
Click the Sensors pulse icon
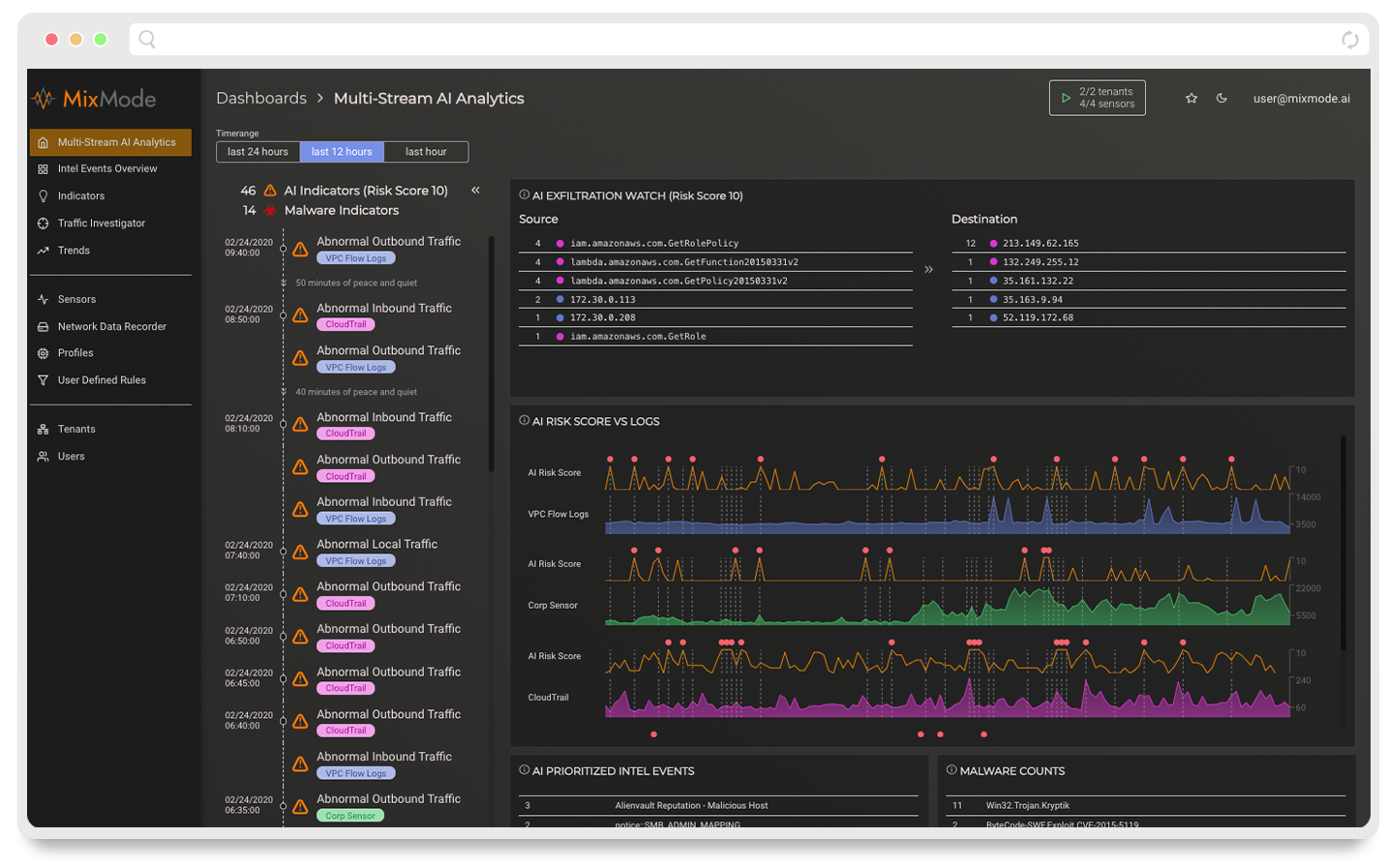coord(43,300)
